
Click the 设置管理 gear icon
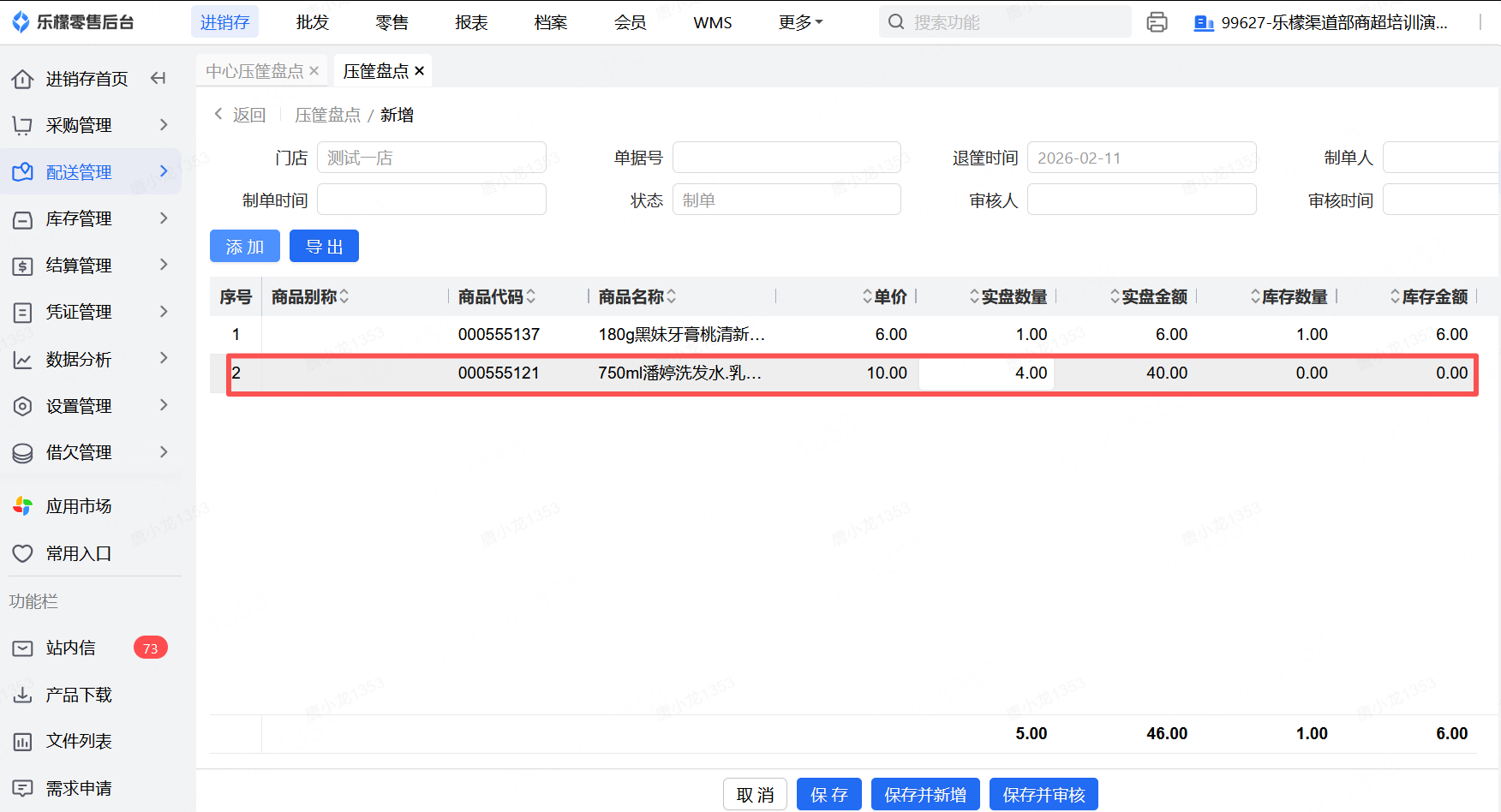click(x=23, y=406)
